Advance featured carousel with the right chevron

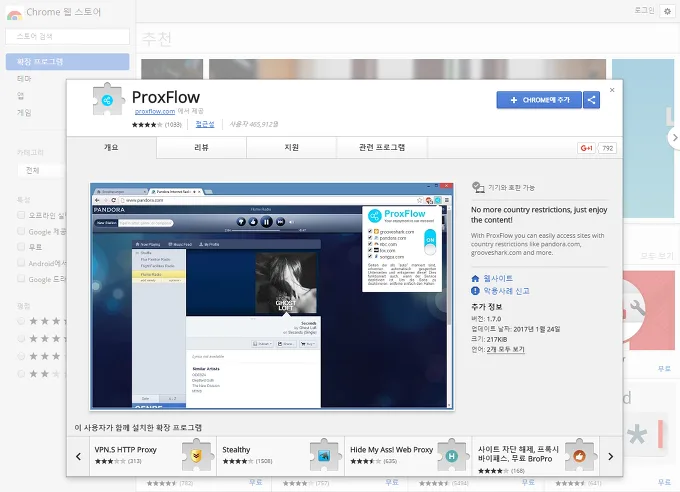coord(674,138)
